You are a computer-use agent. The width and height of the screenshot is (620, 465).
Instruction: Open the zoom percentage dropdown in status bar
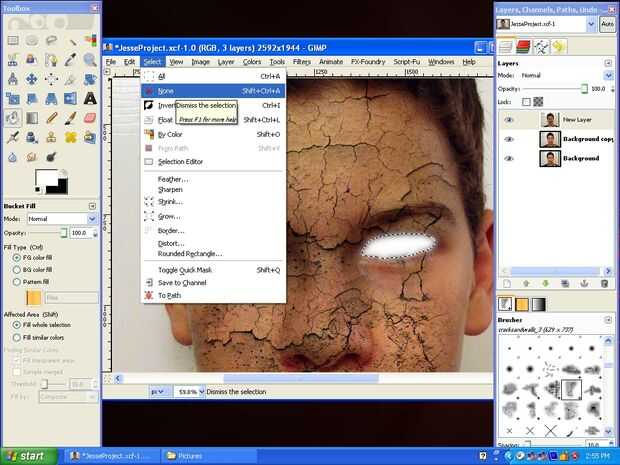tap(202, 392)
